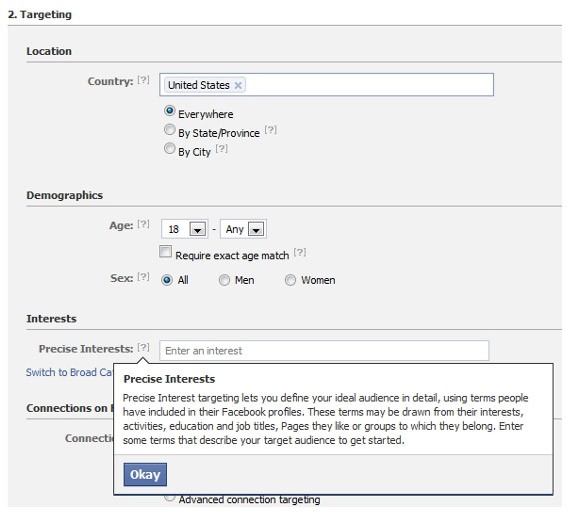
Task: Click the United States tag text
Action: click(198, 85)
